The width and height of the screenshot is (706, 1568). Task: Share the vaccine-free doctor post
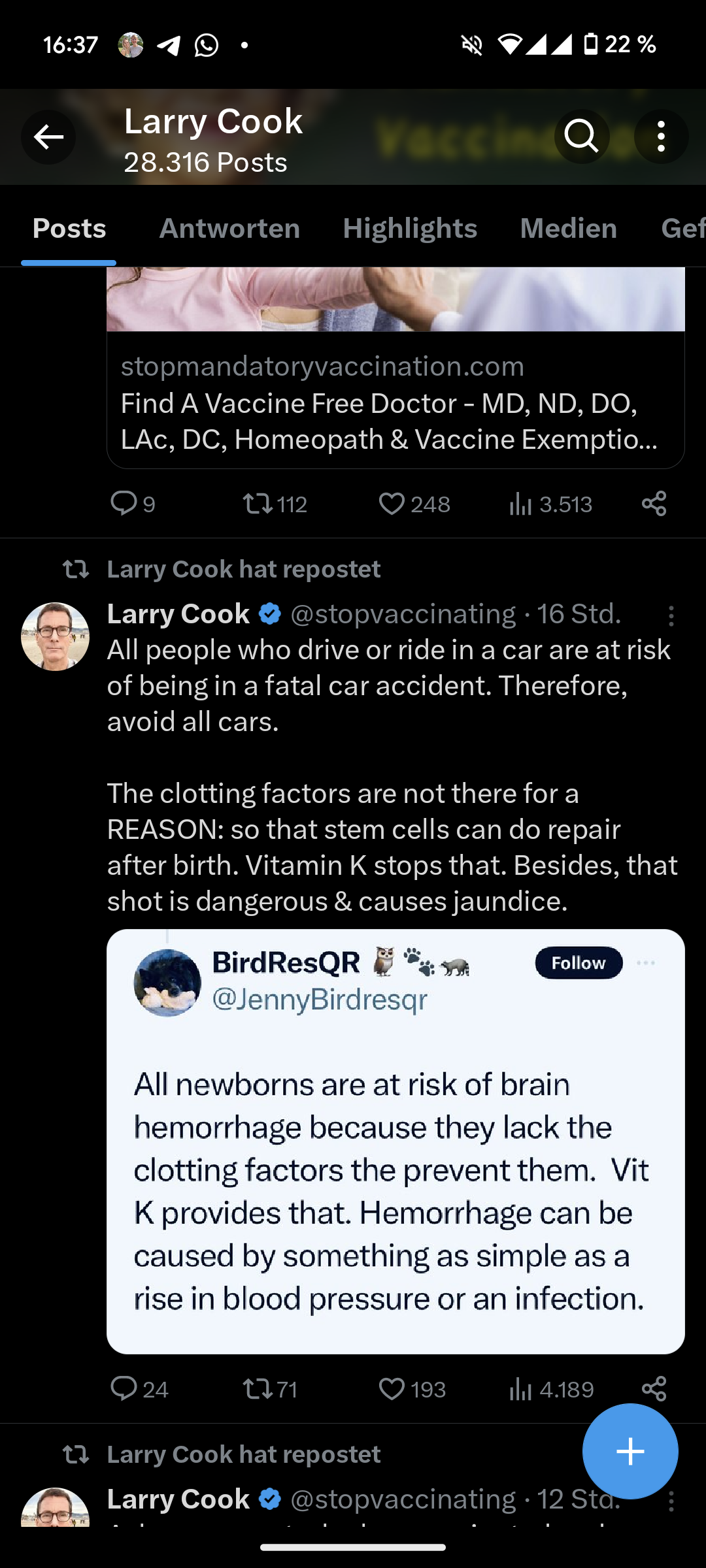654,504
